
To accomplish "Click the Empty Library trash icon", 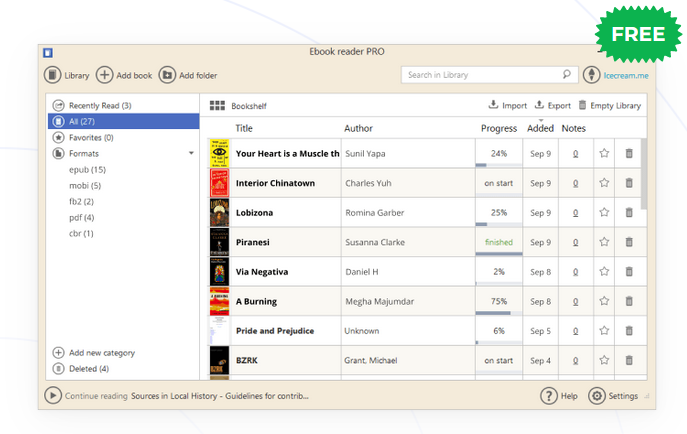I will coord(582,105).
